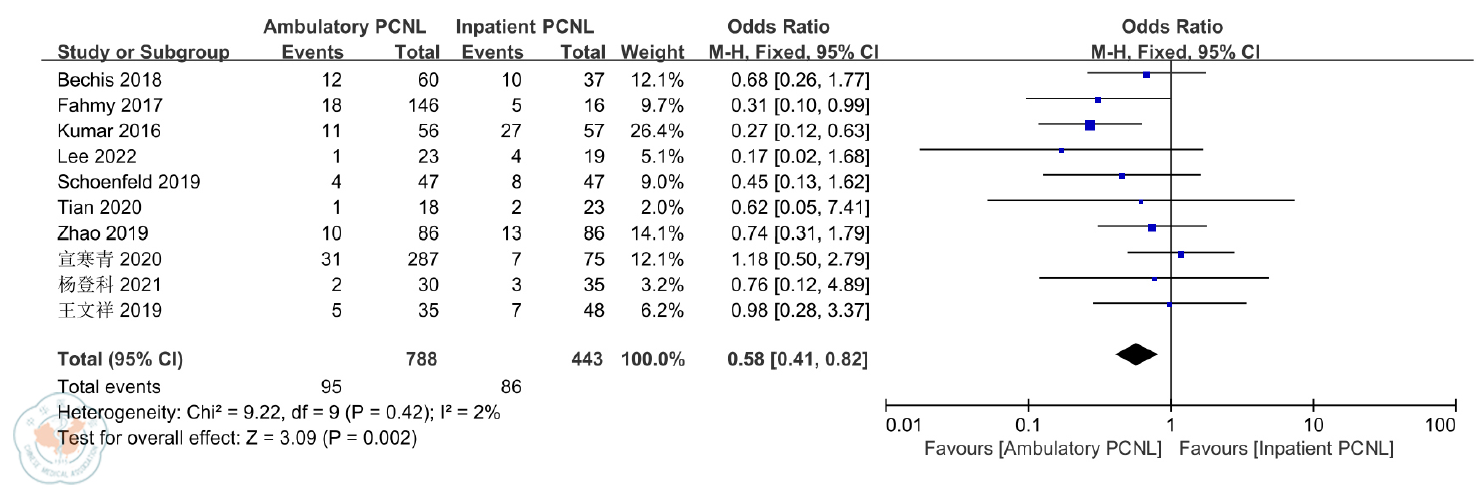Click the large blue square for Kumar 2016

point(1090,125)
